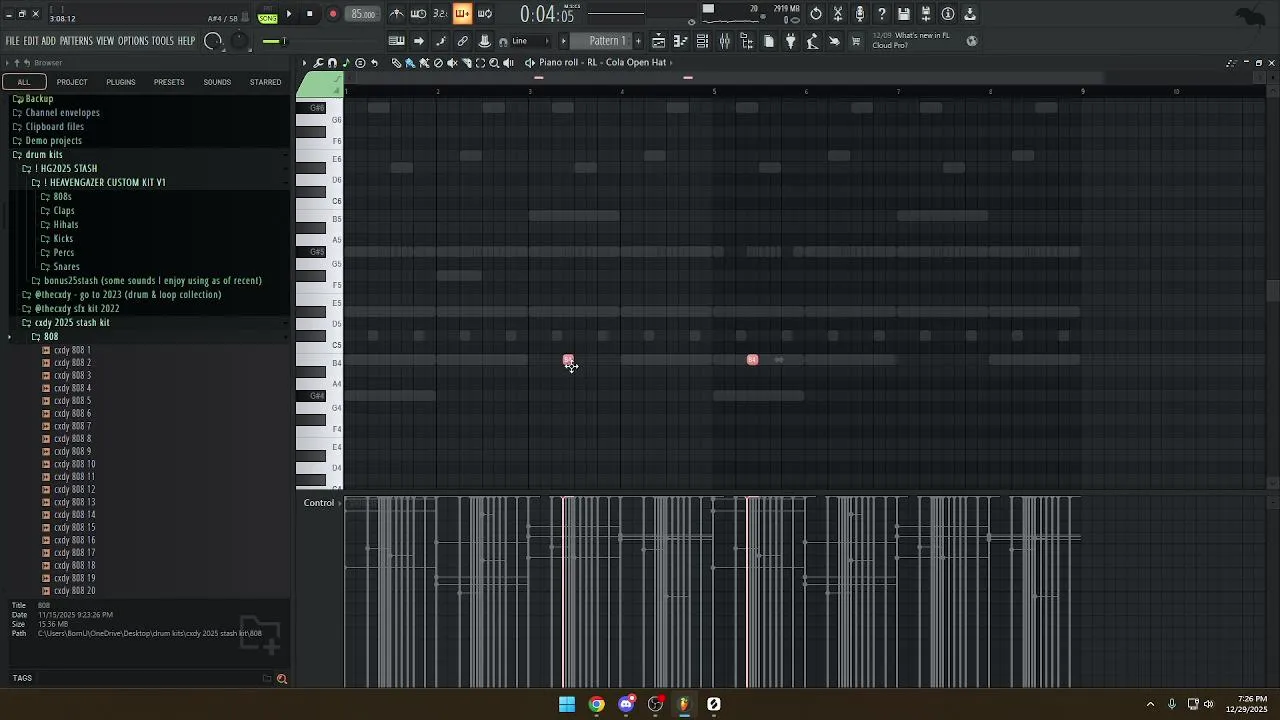This screenshot has width=1280, height=720.
Task: Open the pattern options arrow before Pattern 1
Action: coord(564,41)
